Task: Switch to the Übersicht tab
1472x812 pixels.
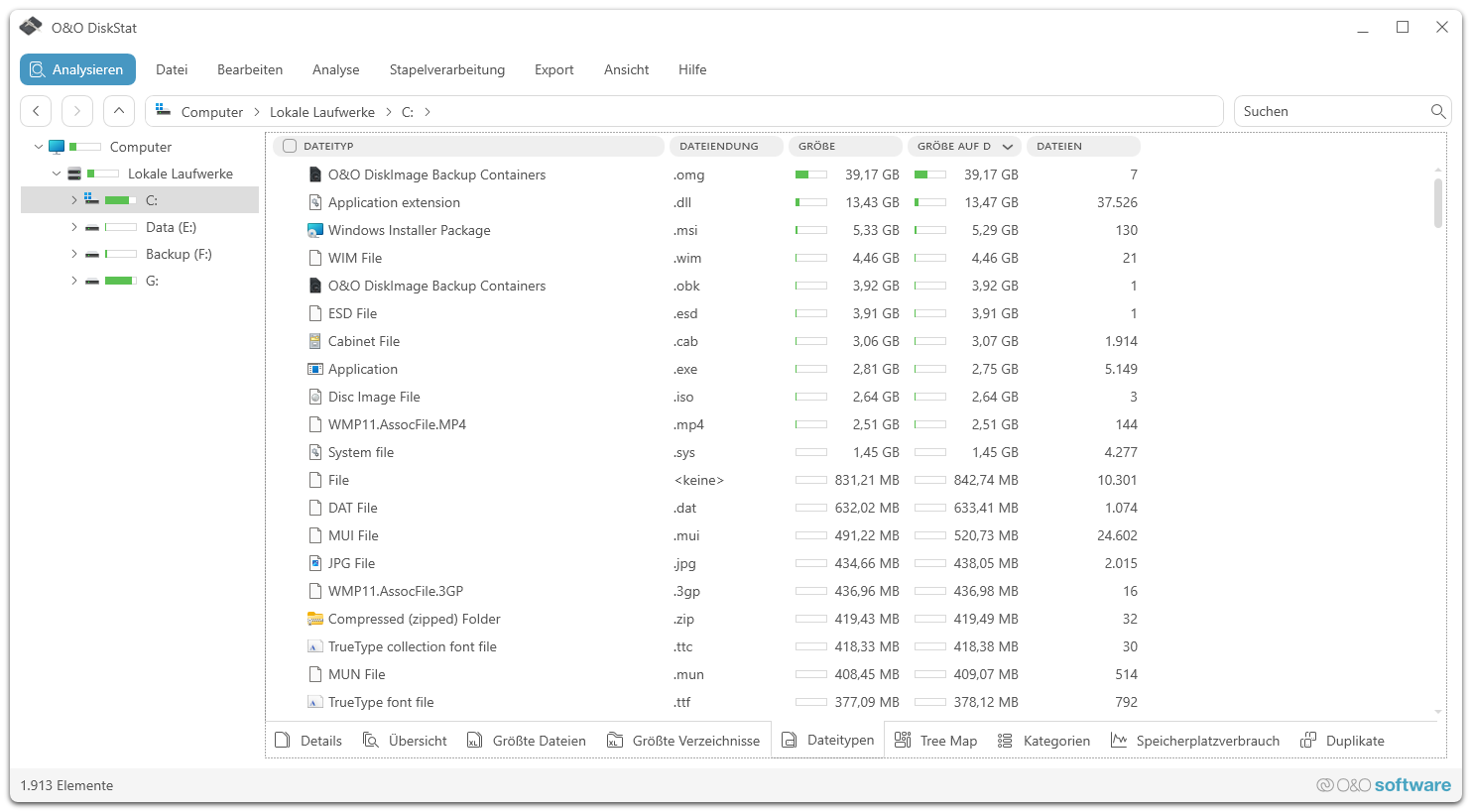Action: 405,741
